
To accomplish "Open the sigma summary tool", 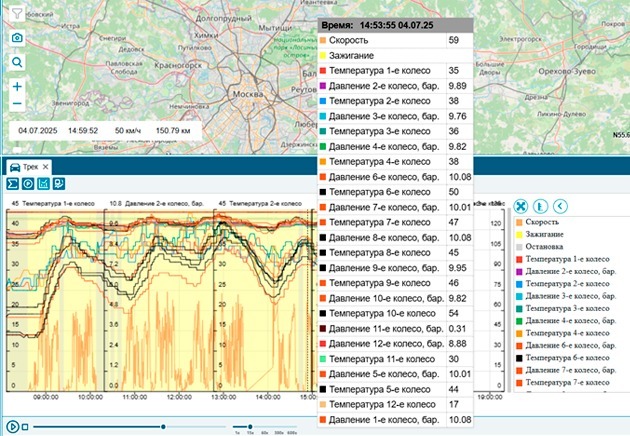I will pyautogui.click(x=12, y=184).
